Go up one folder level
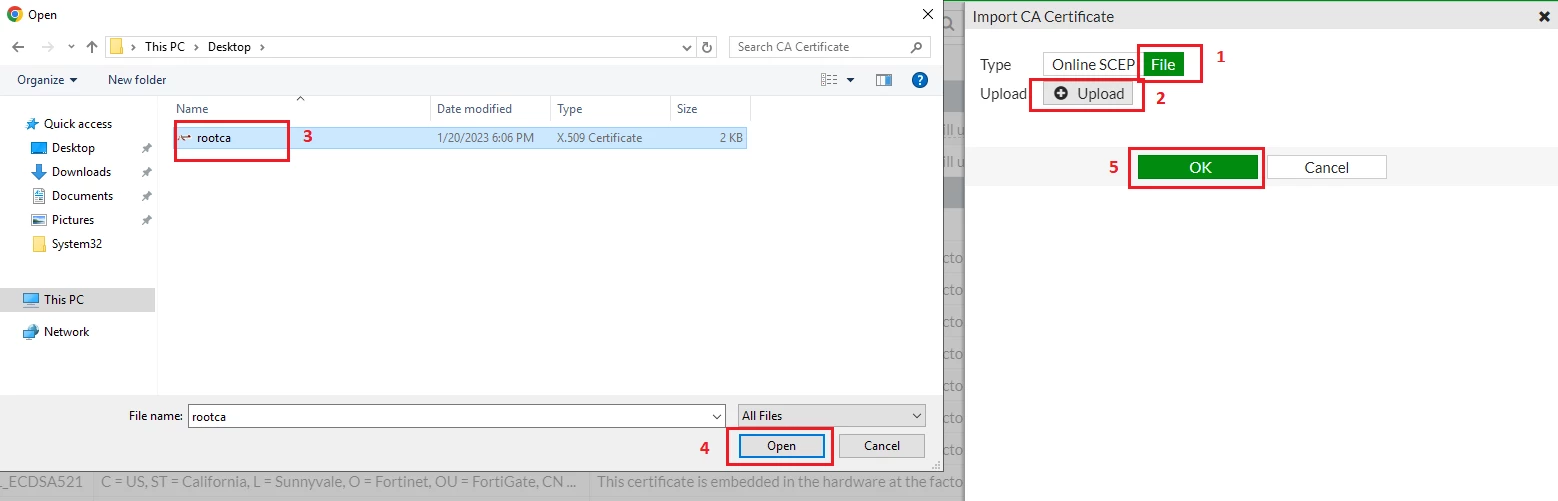The image size is (1558, 501). click(92, 47)
